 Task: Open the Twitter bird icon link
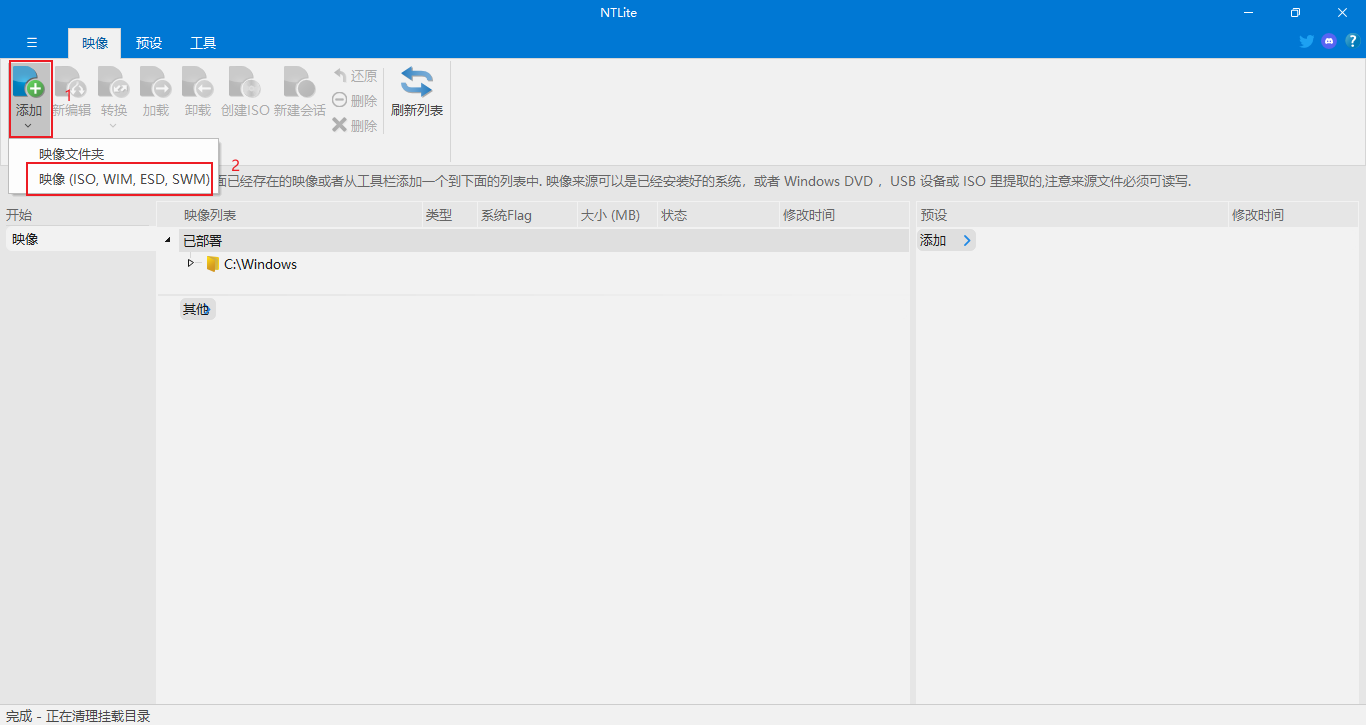(x=1306, y=41)
